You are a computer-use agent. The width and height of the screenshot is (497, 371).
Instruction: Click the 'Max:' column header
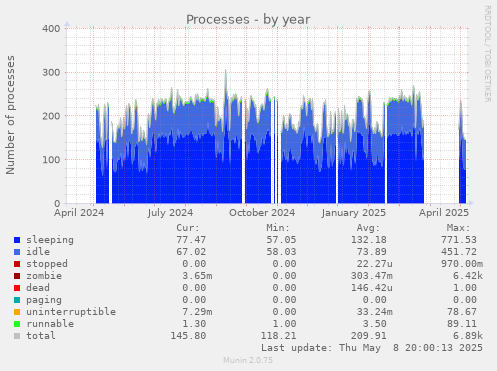458,228
